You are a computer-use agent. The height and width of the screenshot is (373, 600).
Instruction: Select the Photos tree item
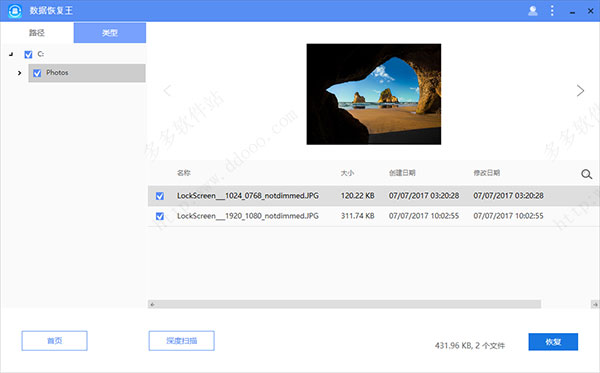pyautogui.click(x=87, y=73)
